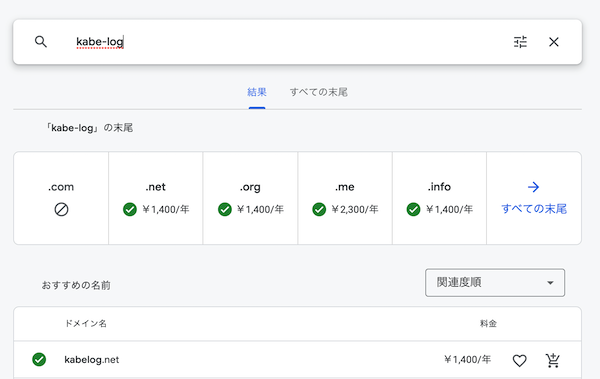Click the unavailable icon under .com

tap(61, 209)
